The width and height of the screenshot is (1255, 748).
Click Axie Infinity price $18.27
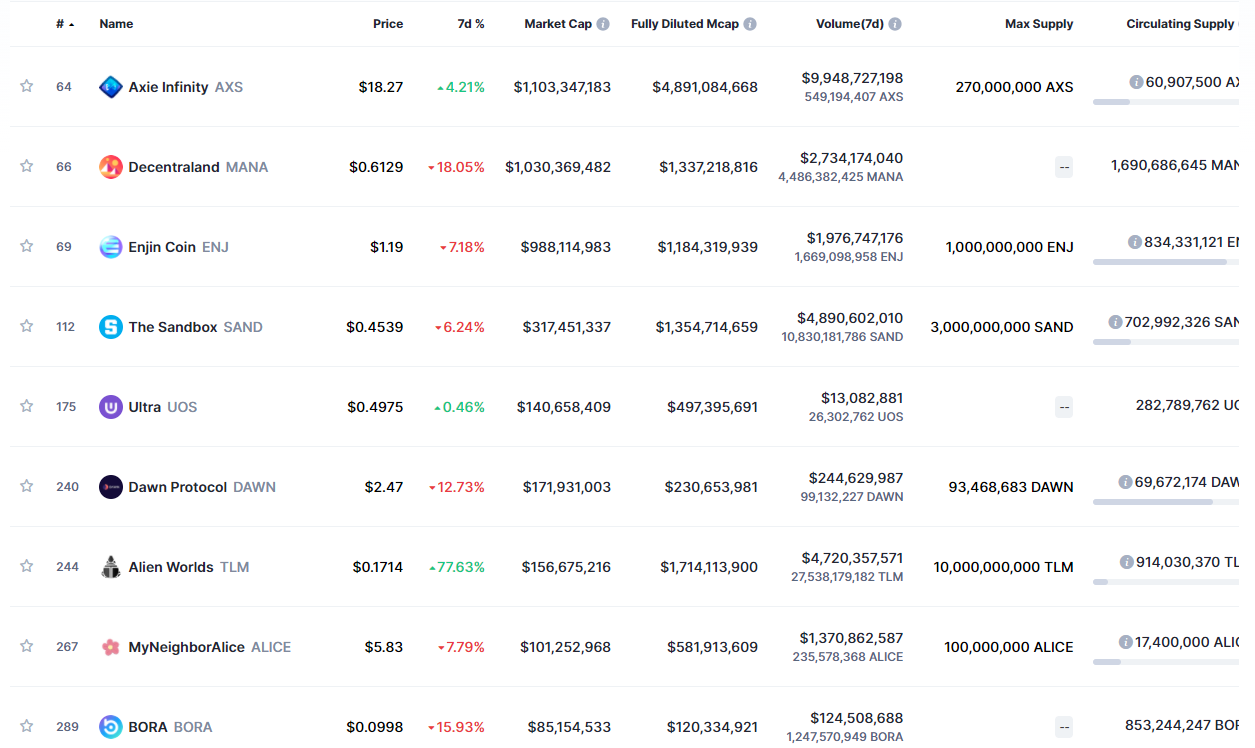[381, 87]
